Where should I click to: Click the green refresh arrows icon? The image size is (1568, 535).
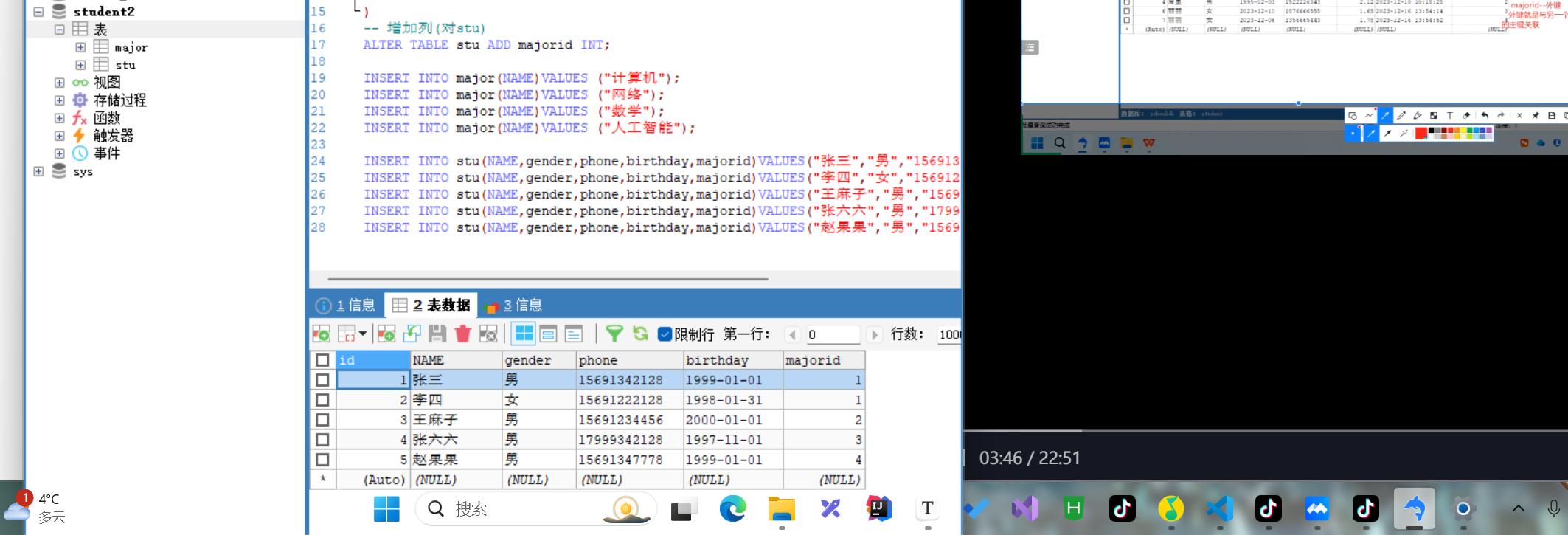[x=640, y=334]
